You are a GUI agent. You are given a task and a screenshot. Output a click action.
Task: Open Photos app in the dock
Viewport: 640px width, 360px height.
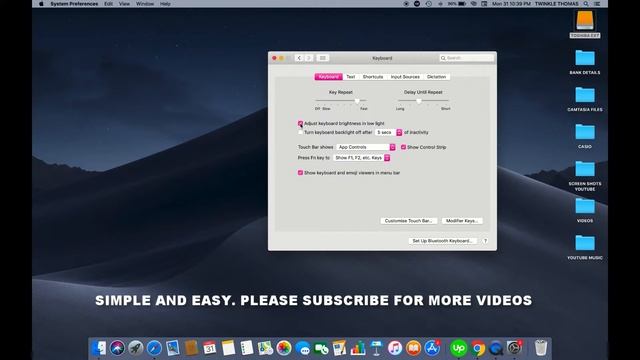click(x=284, y=348)
